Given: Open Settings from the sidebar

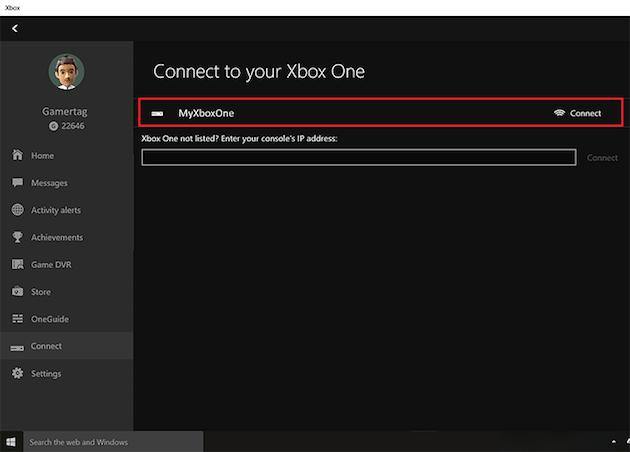Looking at the screenshot, I should [45, 374].
